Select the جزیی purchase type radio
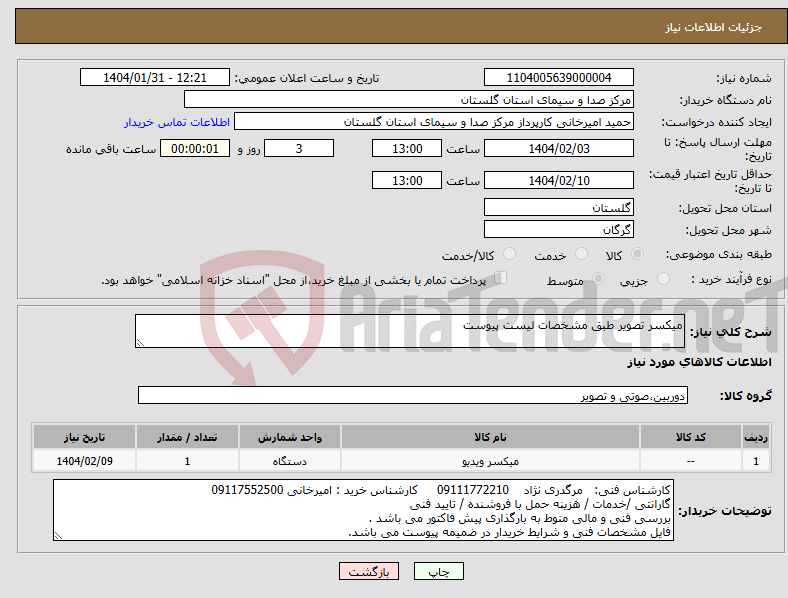Screen dimensions: 788x598 (663, 278)
